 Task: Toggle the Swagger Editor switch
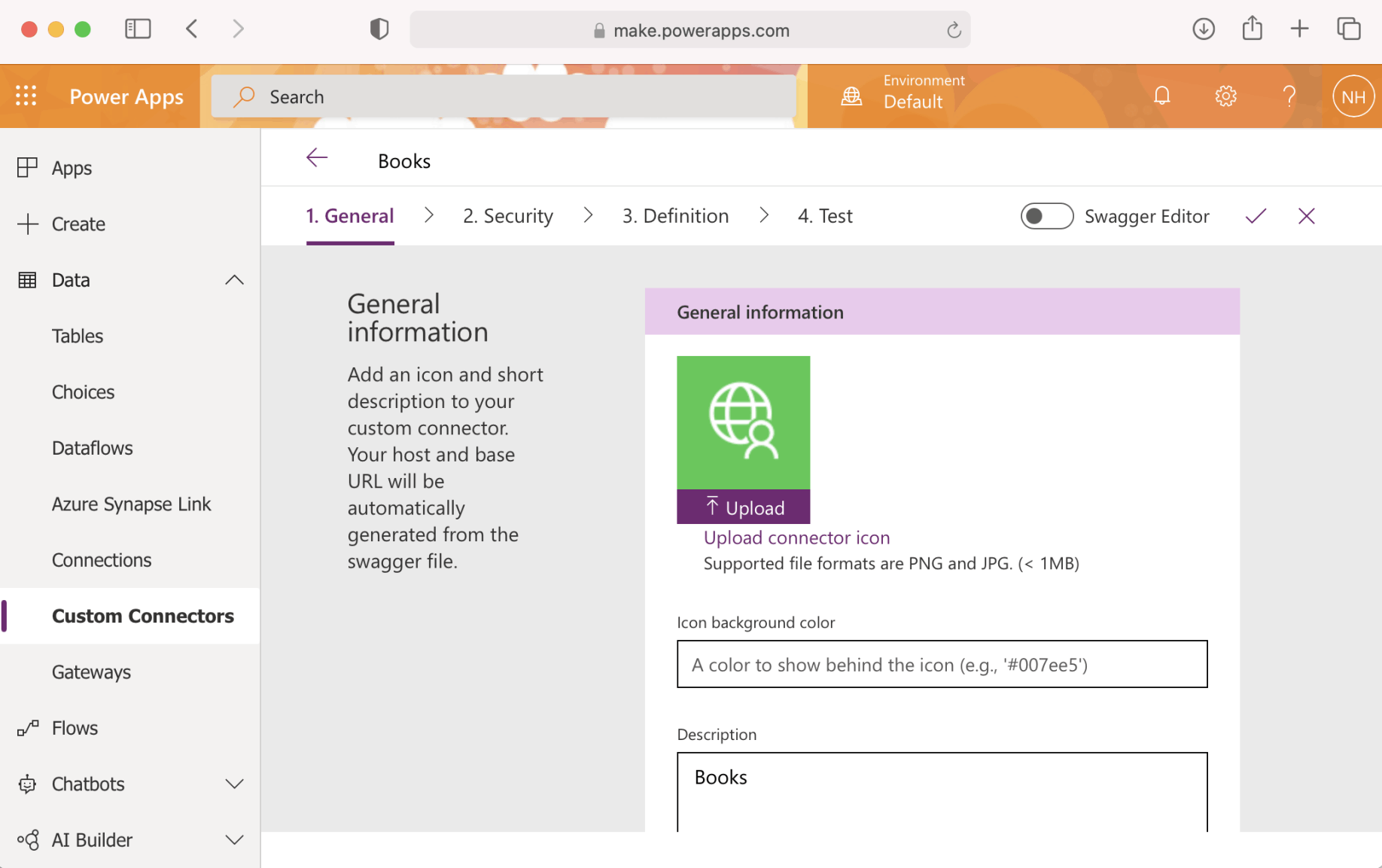tap(1046, 216)
